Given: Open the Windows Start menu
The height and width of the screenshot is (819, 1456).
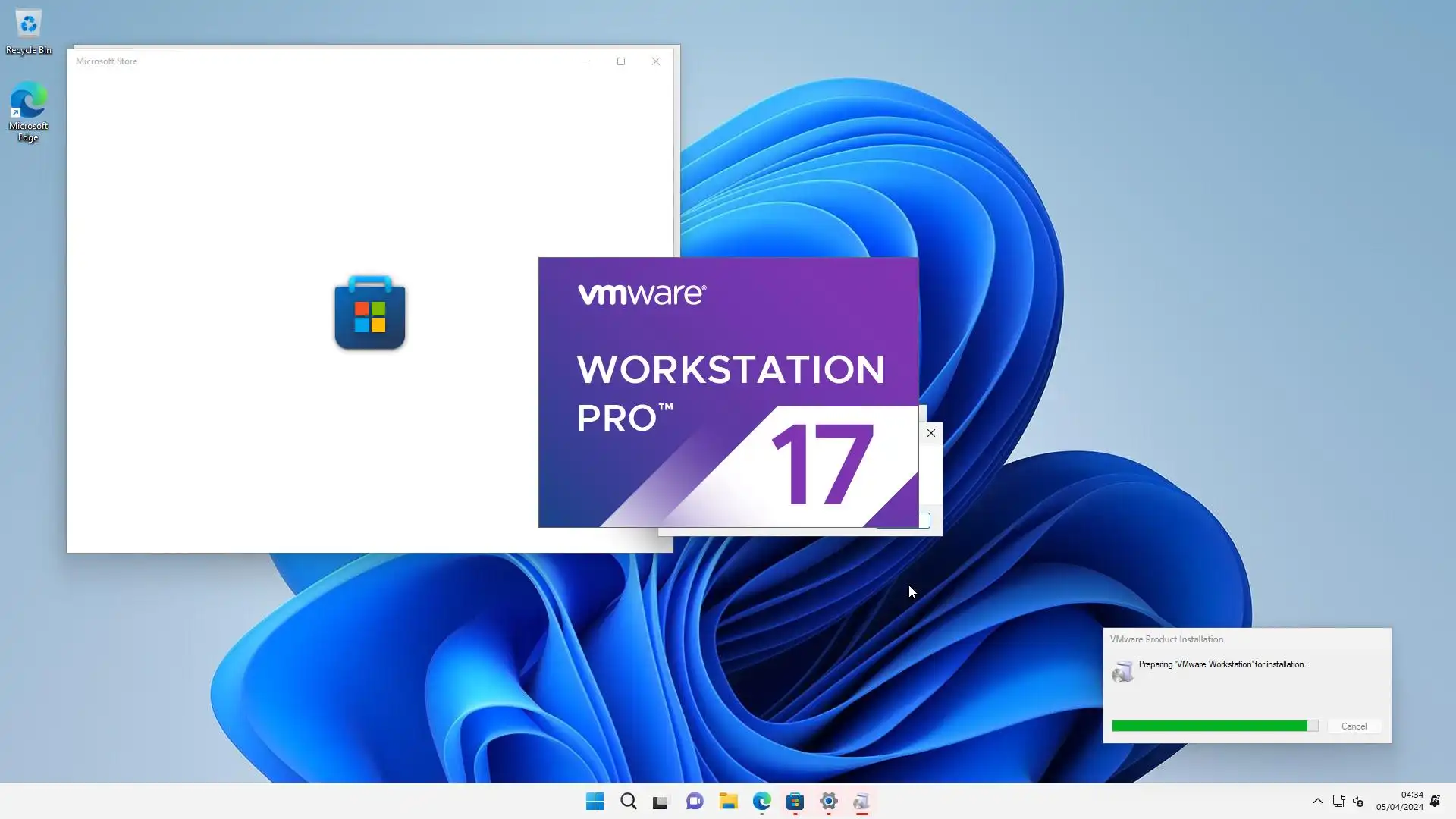Looking at the screenshot, I should coord(595,802).
